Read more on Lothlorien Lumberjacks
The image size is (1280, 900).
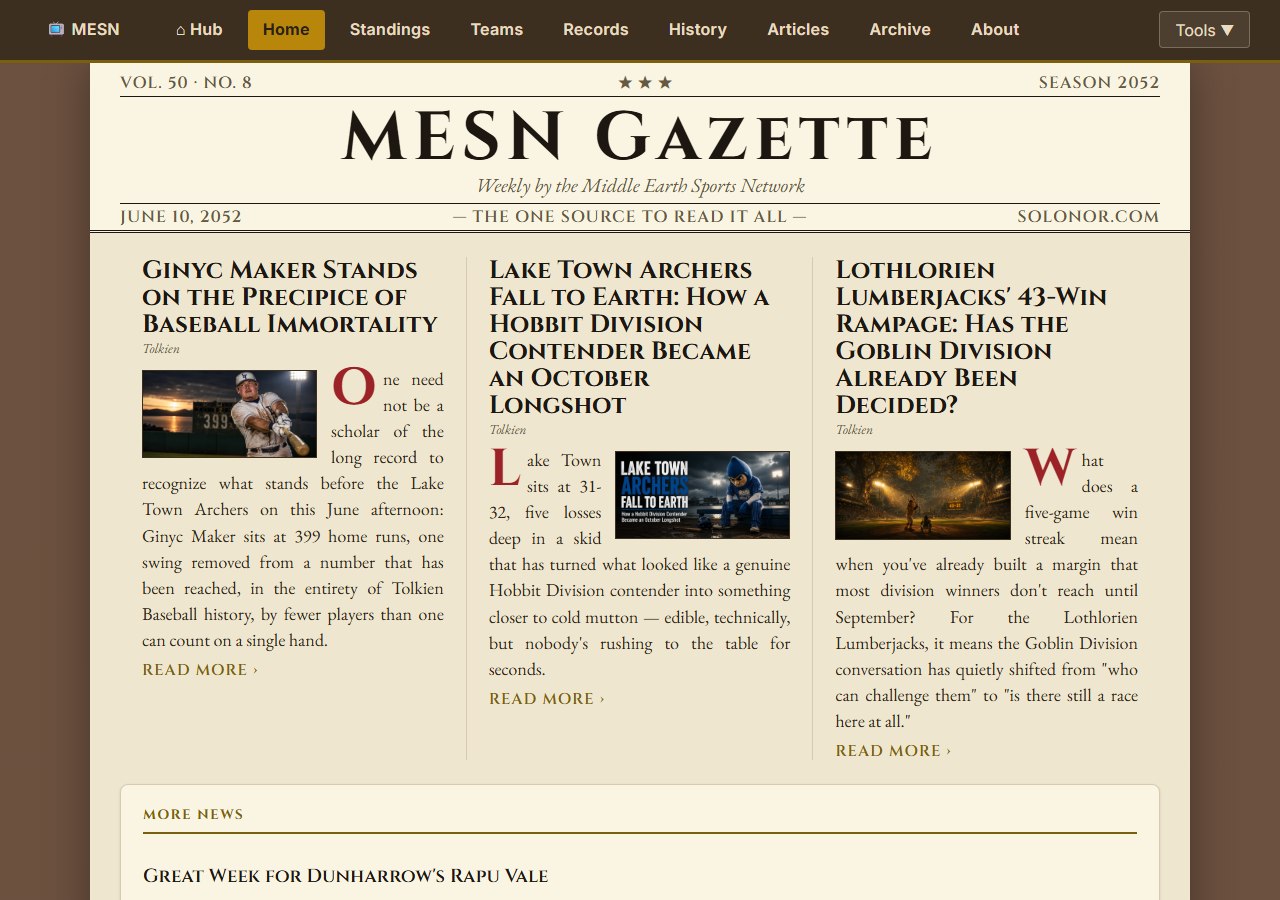pos(894,751)
